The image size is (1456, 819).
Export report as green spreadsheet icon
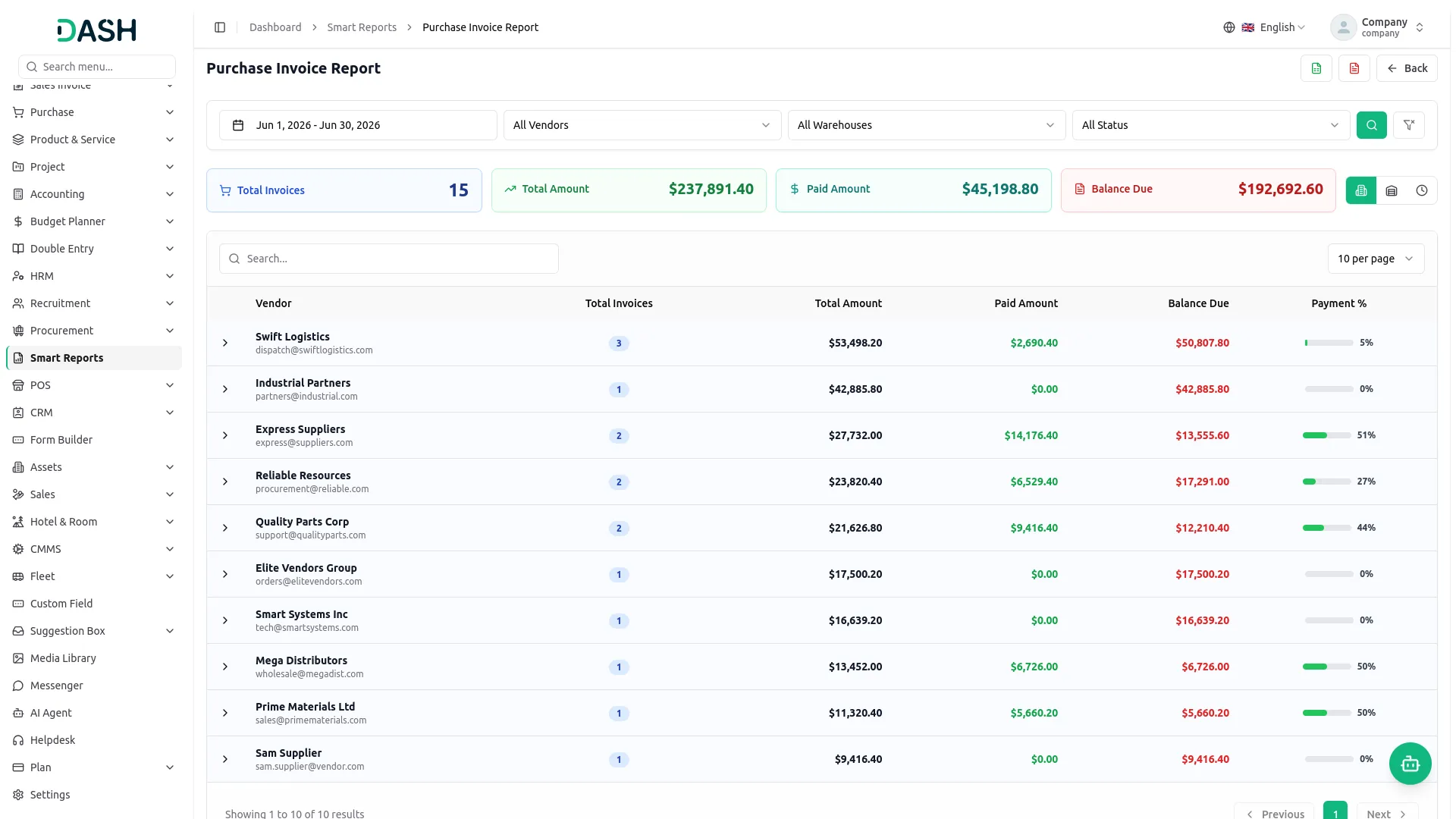[x=1316, y=68]
